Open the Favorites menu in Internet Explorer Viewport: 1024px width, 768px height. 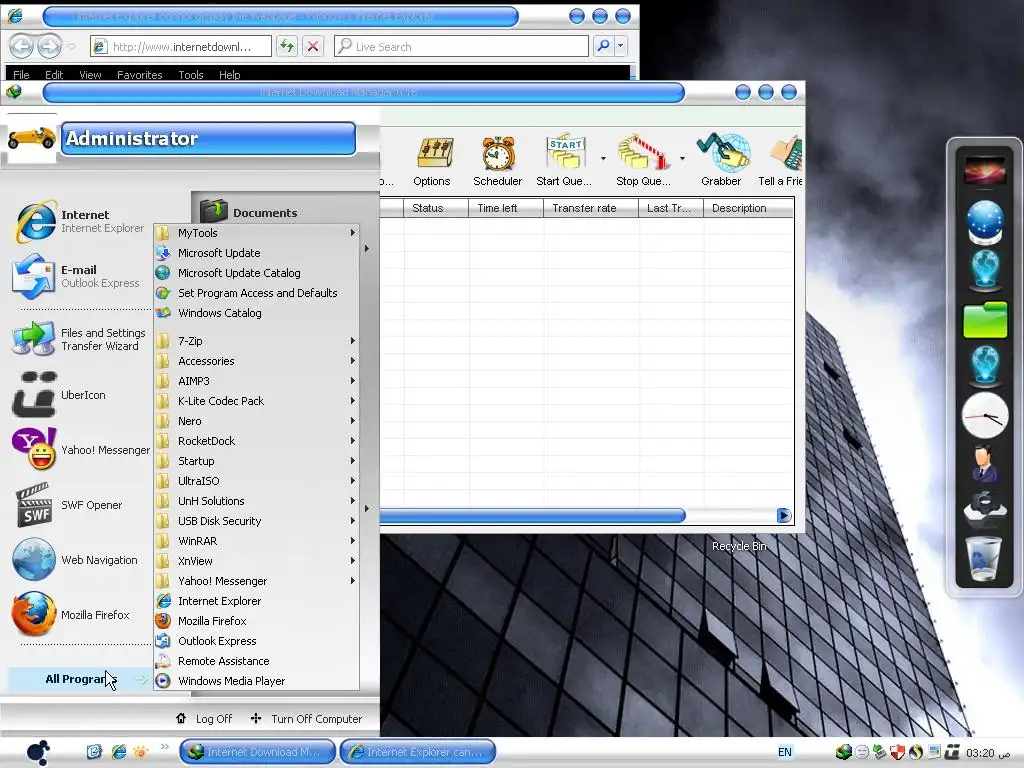(x=139, y=74)
